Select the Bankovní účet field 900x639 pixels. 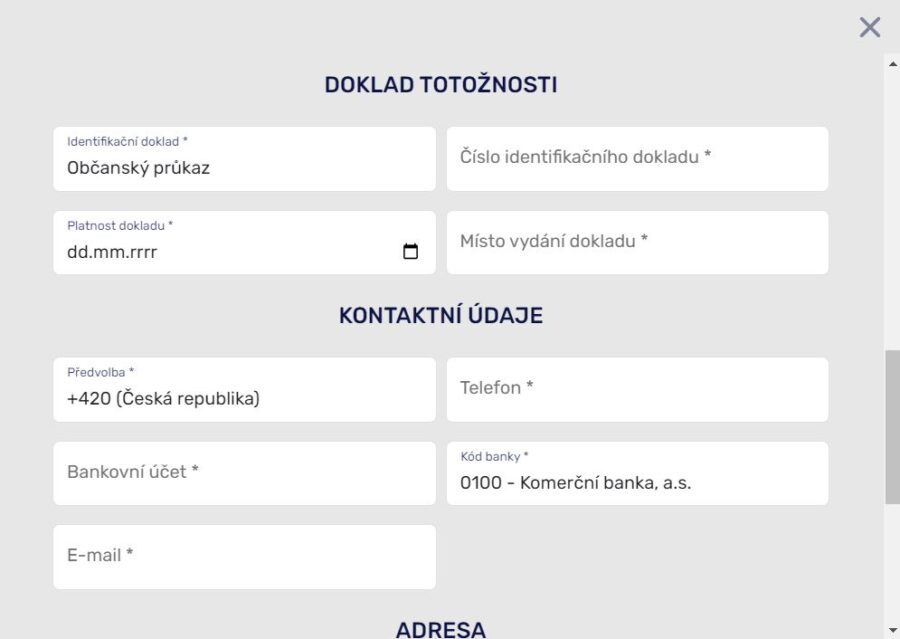(244, 474)
